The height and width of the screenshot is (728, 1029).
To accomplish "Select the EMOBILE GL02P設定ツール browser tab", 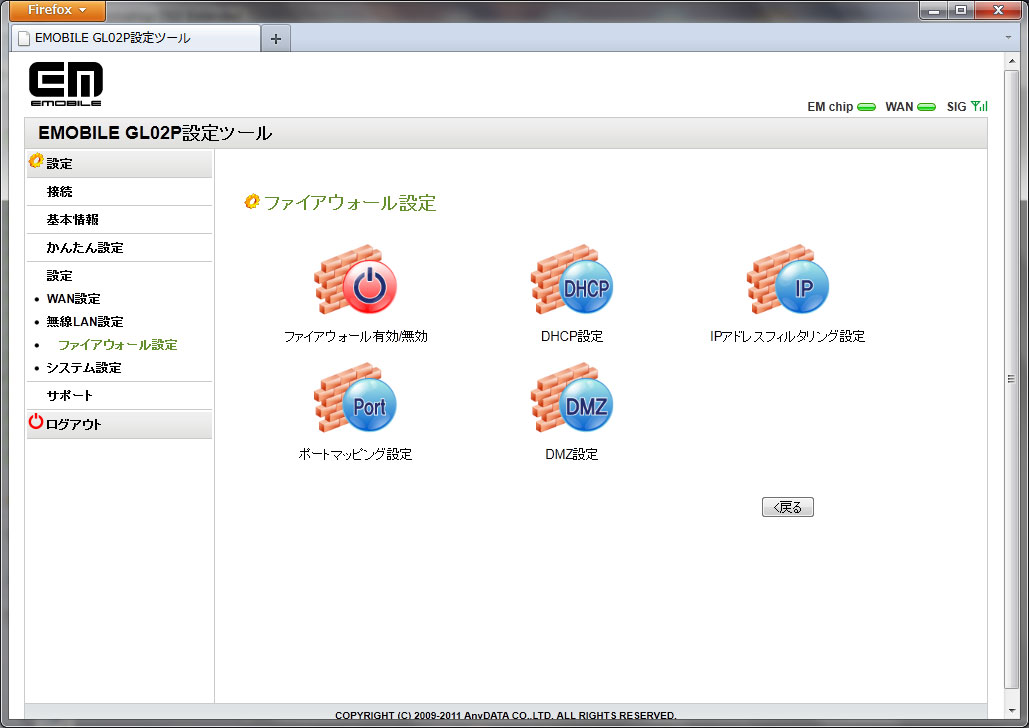I will 136,38.
